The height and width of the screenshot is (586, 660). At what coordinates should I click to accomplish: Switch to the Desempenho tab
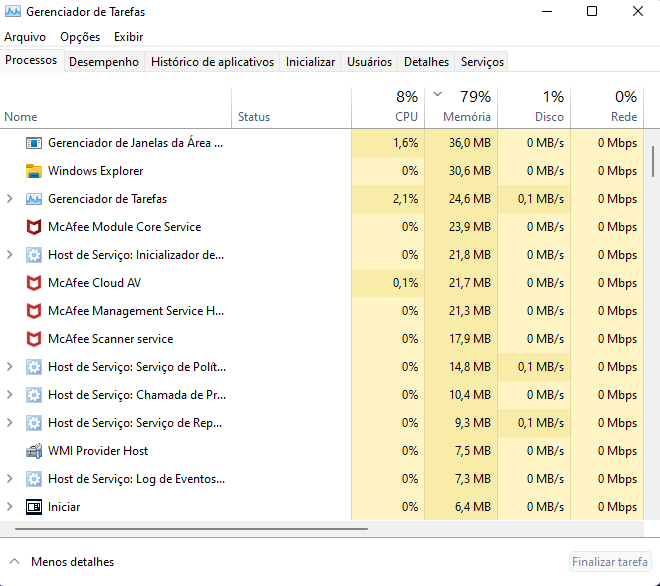coord(104,62)
